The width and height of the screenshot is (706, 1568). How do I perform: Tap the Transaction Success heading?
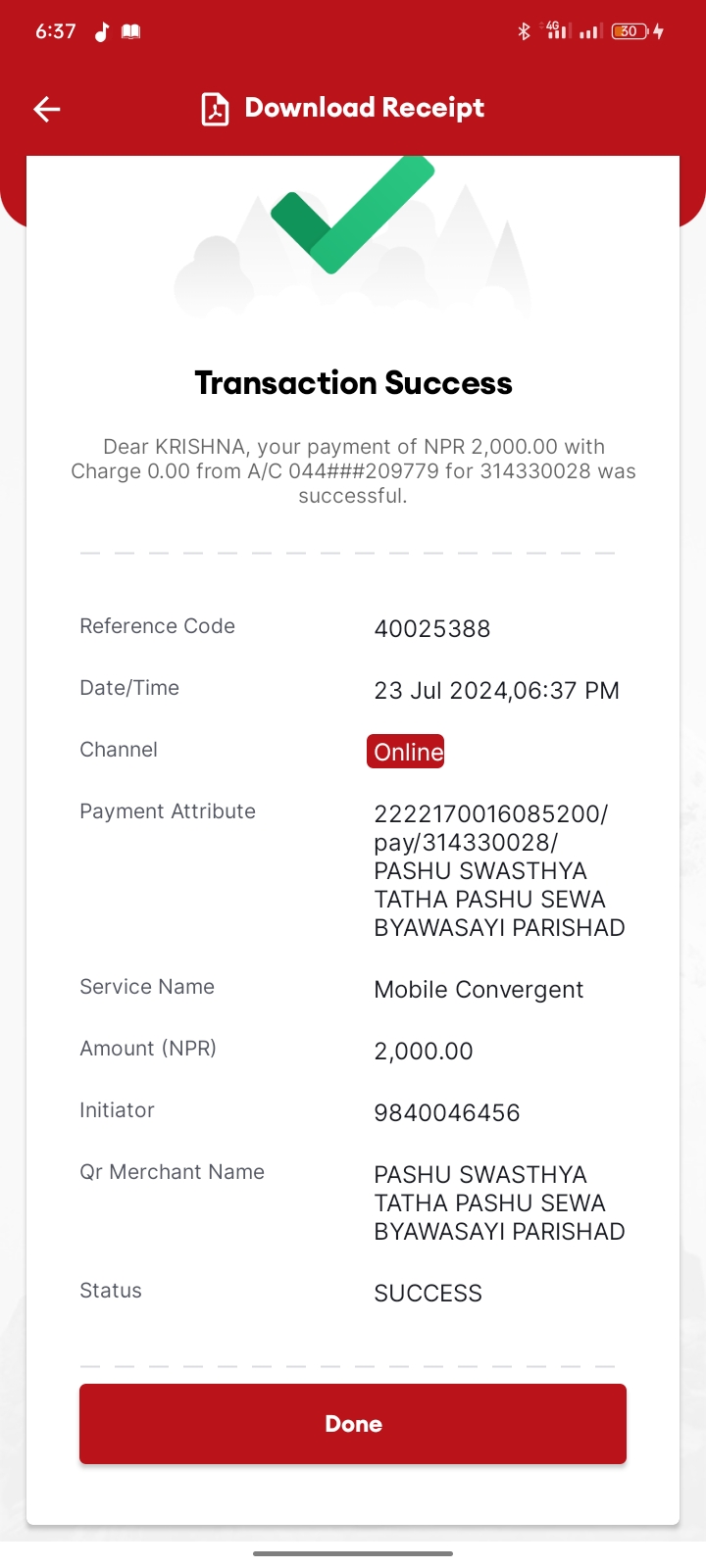pyautogui.click(x=353, y=383)
